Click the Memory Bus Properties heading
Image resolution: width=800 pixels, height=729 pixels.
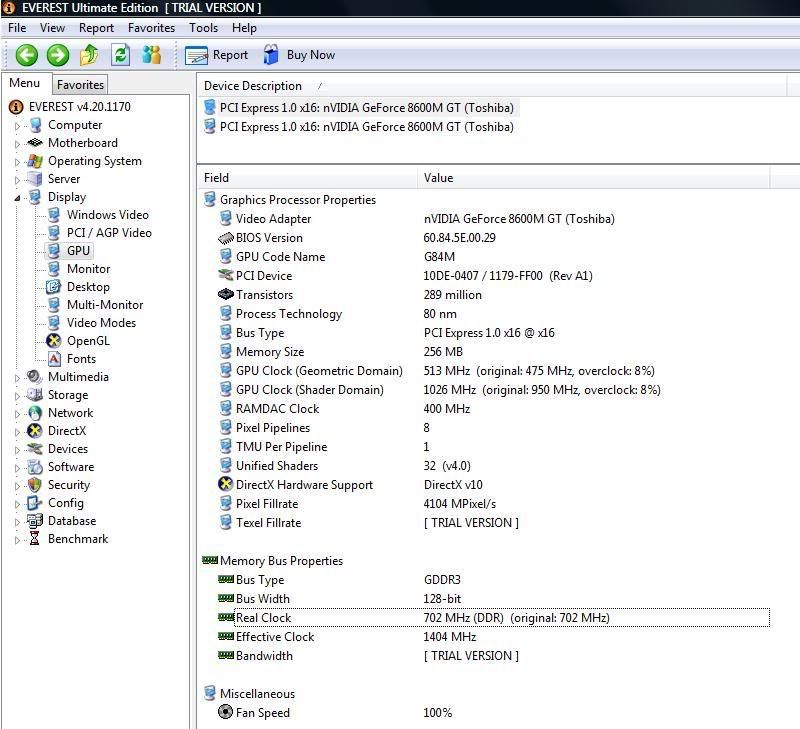[281, 561]
